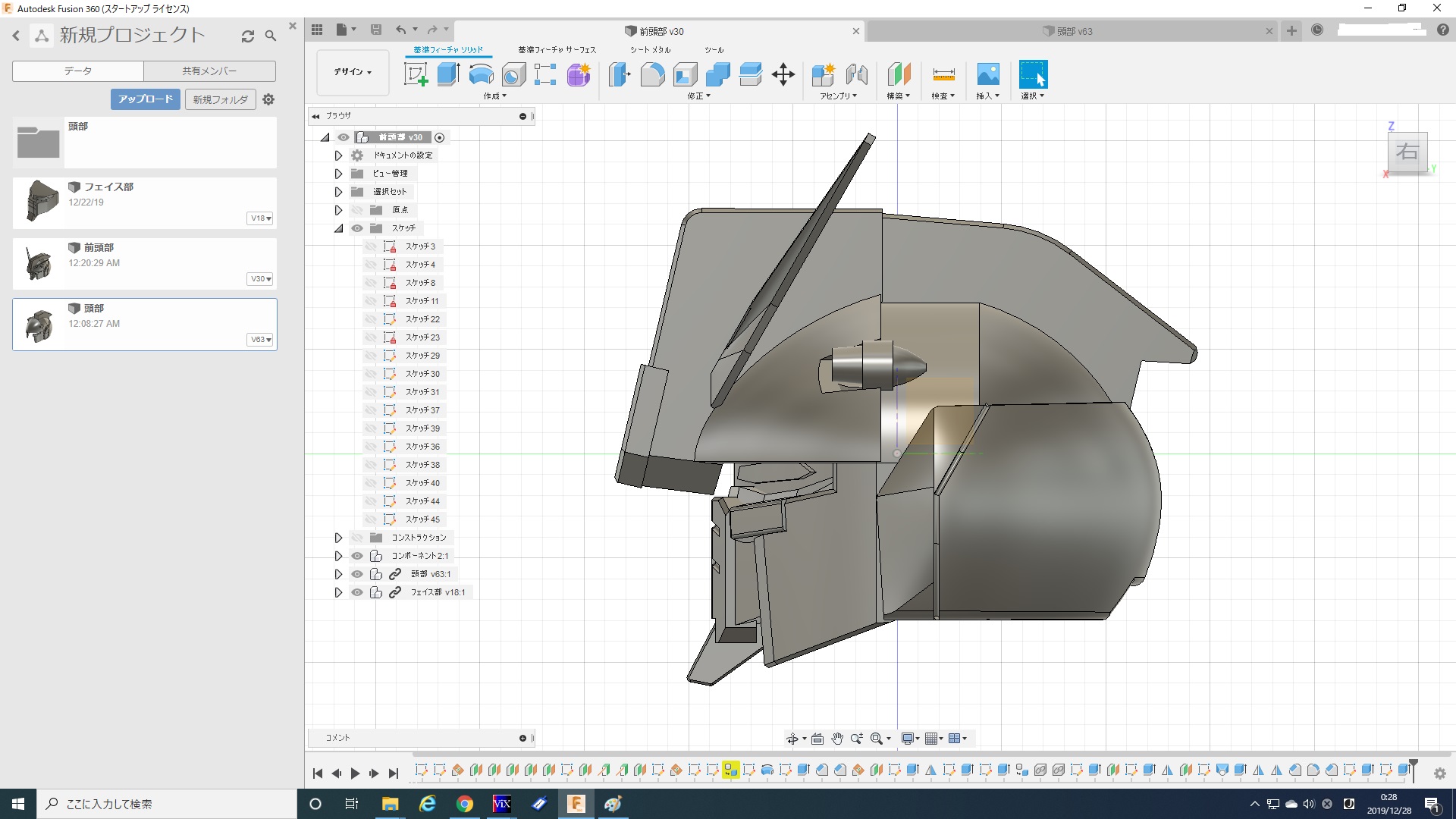Click the アップロード button
The width and height of the screenshot is (1456, 819).
coord(146,99)
